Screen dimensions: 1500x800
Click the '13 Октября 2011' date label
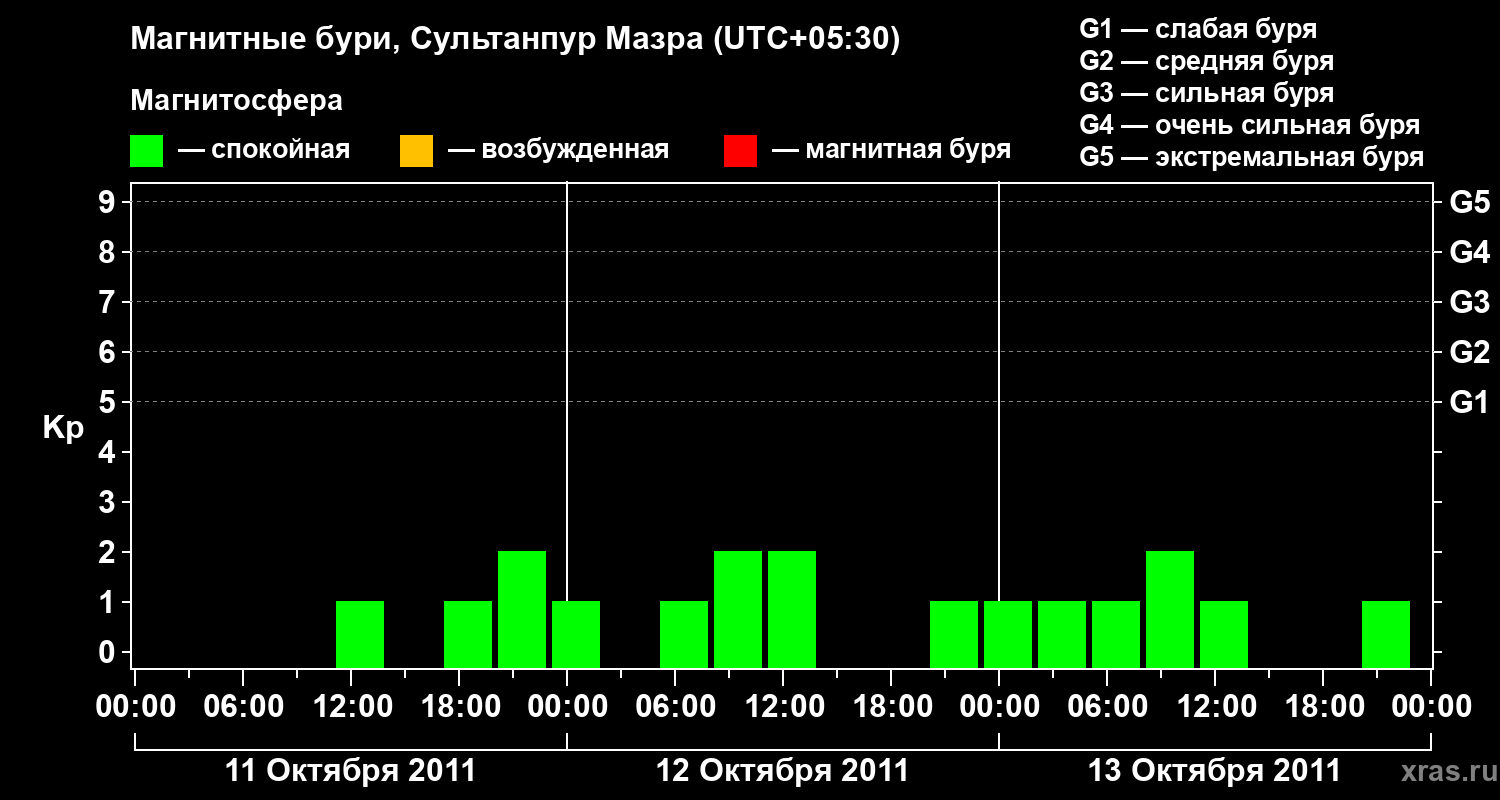pyautogui.click(x=1214, y=771)
